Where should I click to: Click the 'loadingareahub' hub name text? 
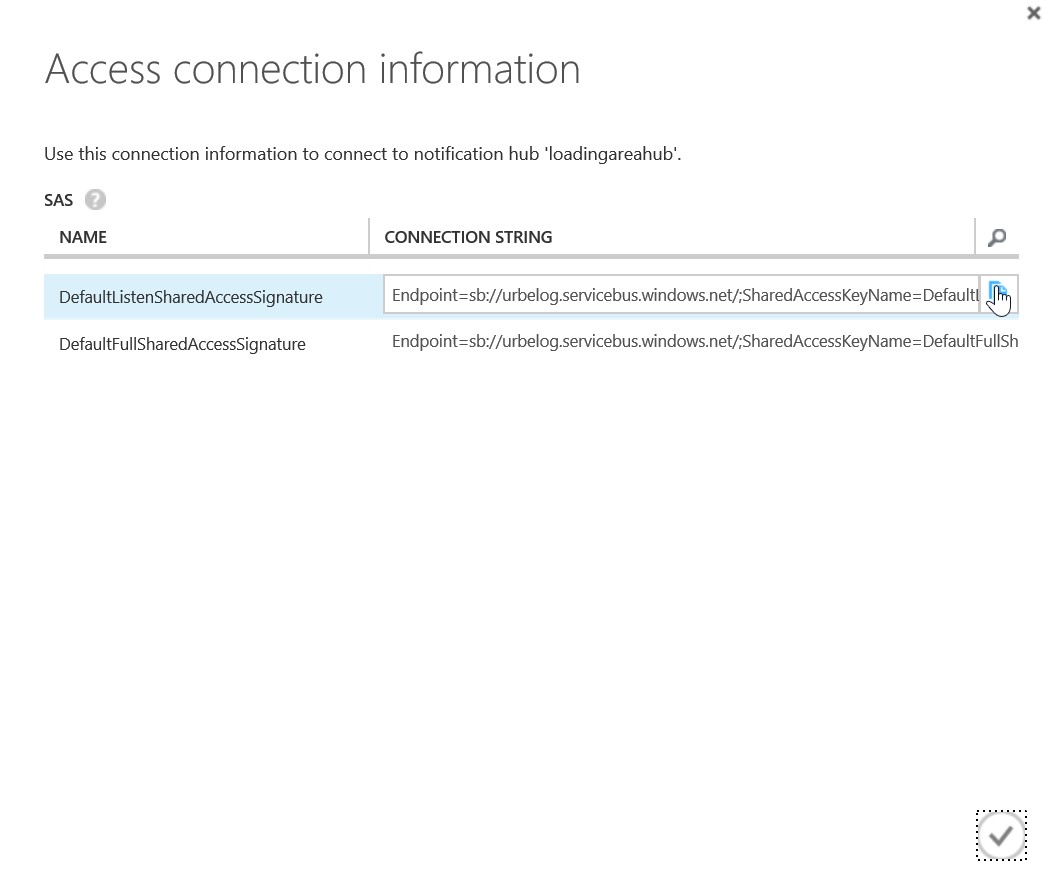coord(610,154)
